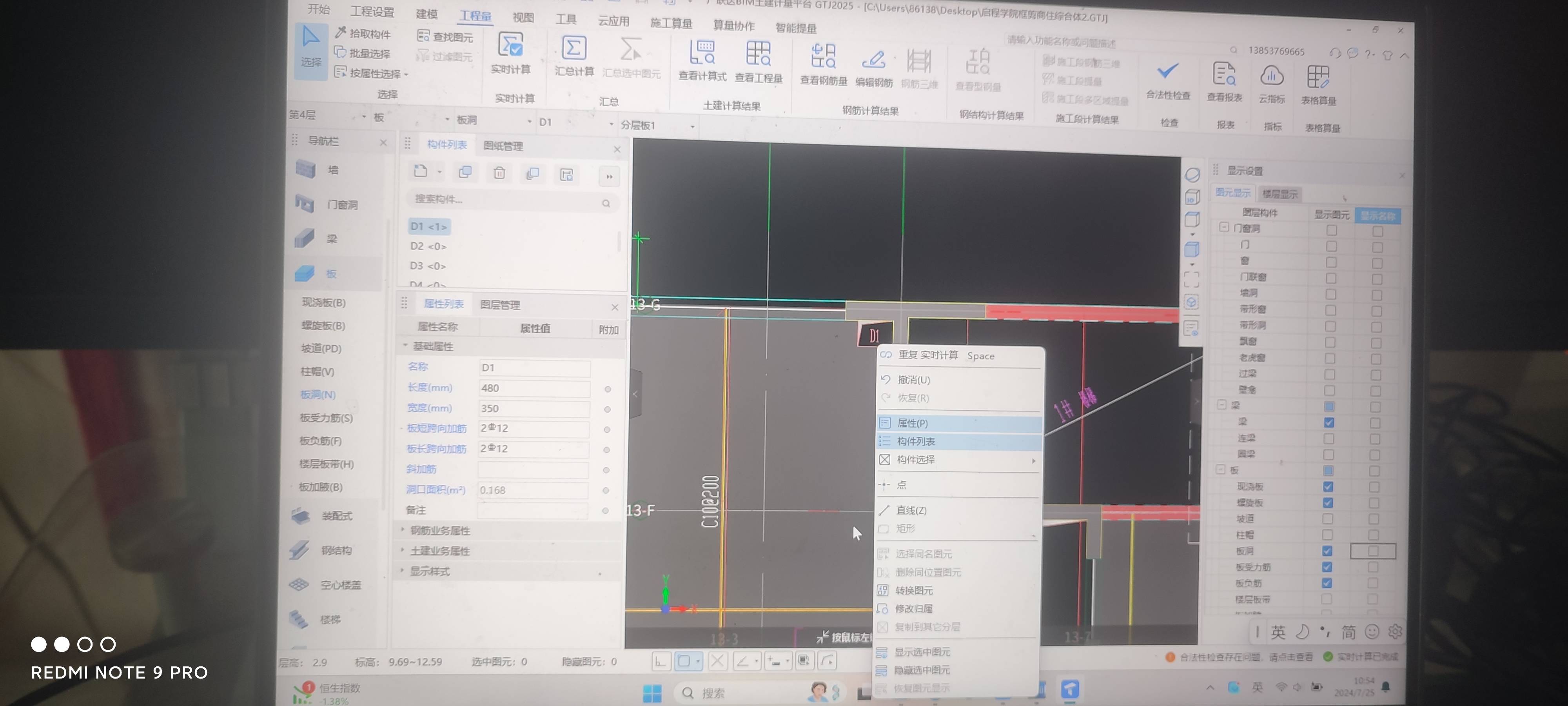Switch to 楼层显示 tab
This screenshot has width=1568, height=706.
(1279, 194)
